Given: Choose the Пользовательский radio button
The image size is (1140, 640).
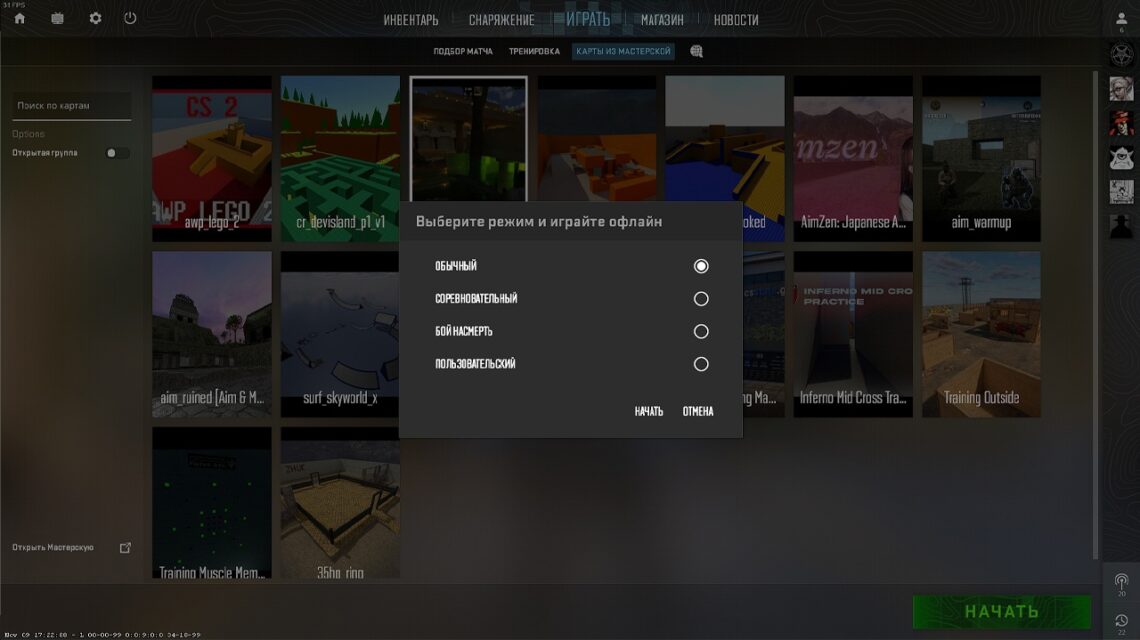Looking at the screenshot, I should [x=701, y=364].
